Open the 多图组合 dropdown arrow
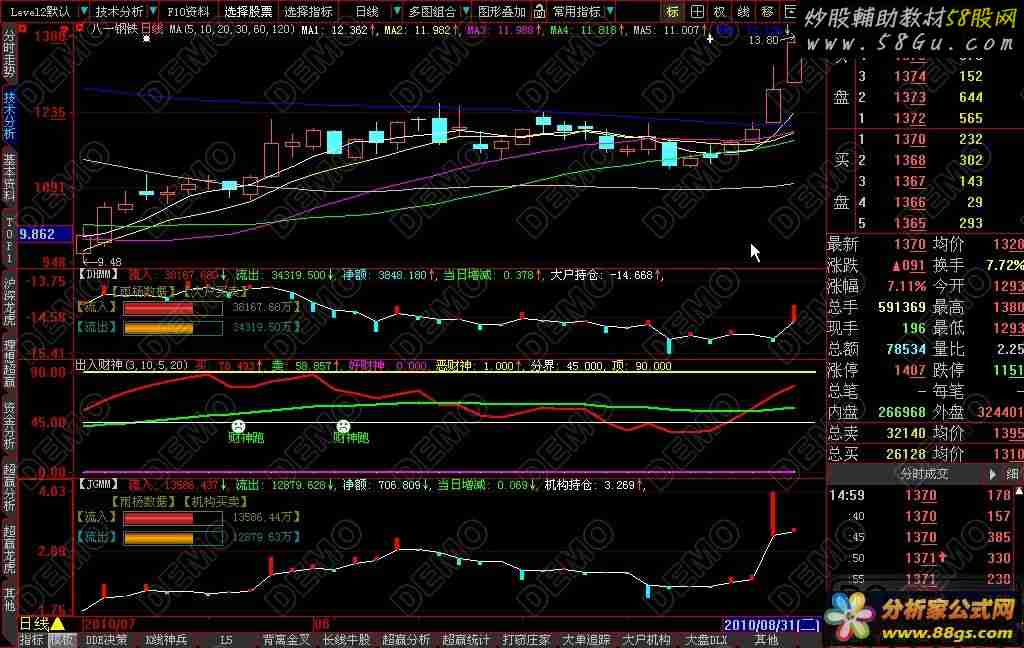1024x648 pixels. pos(466,11)
